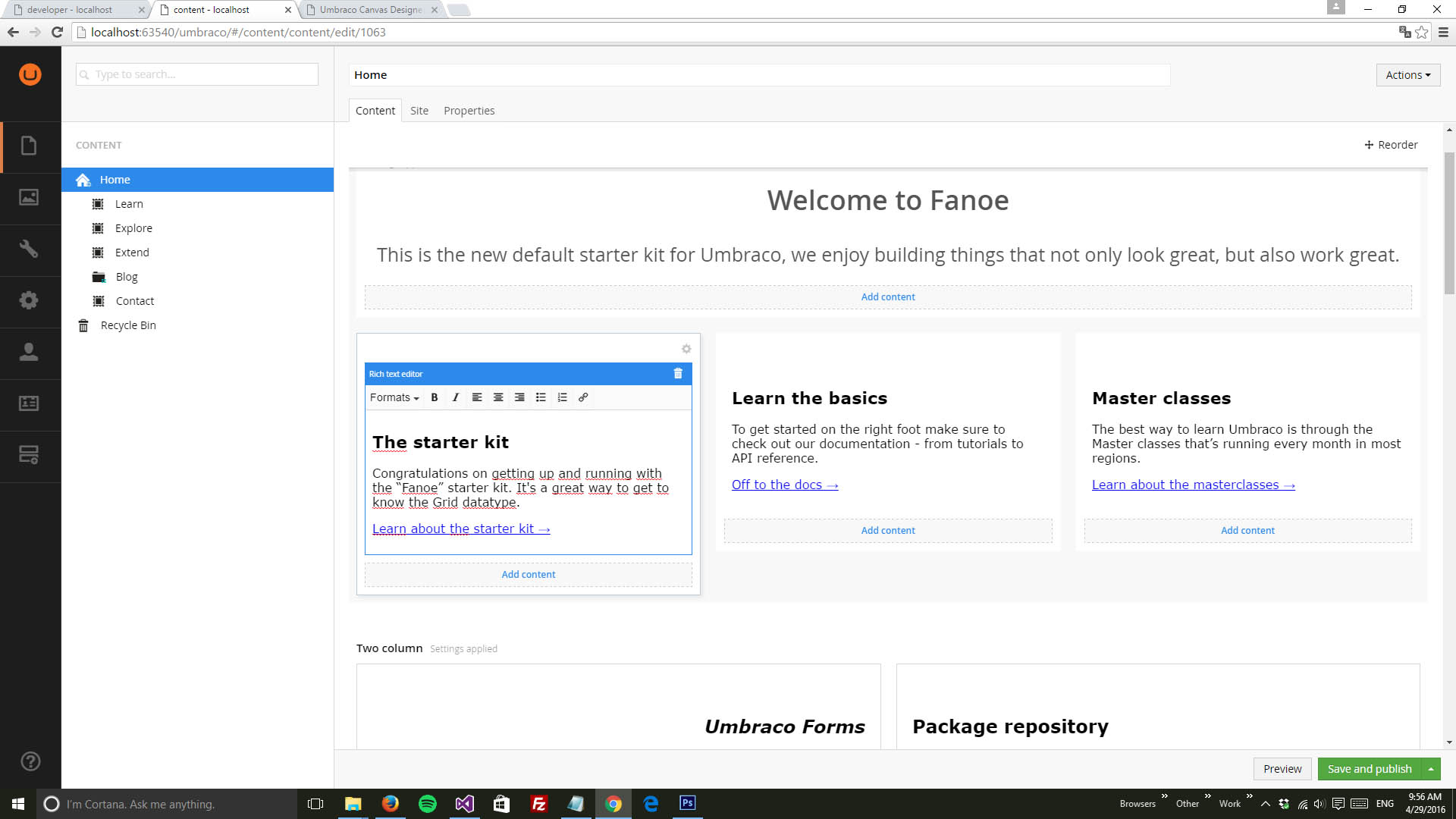Screen dimensions: 1456x819
Task: Toggle italic in rich text editor
Action: [456, 397]
